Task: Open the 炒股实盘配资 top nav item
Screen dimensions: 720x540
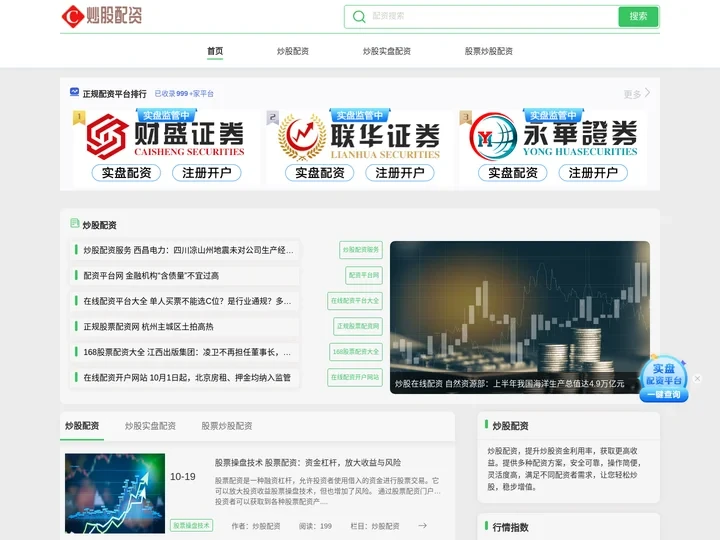Action: pos(387,51)
